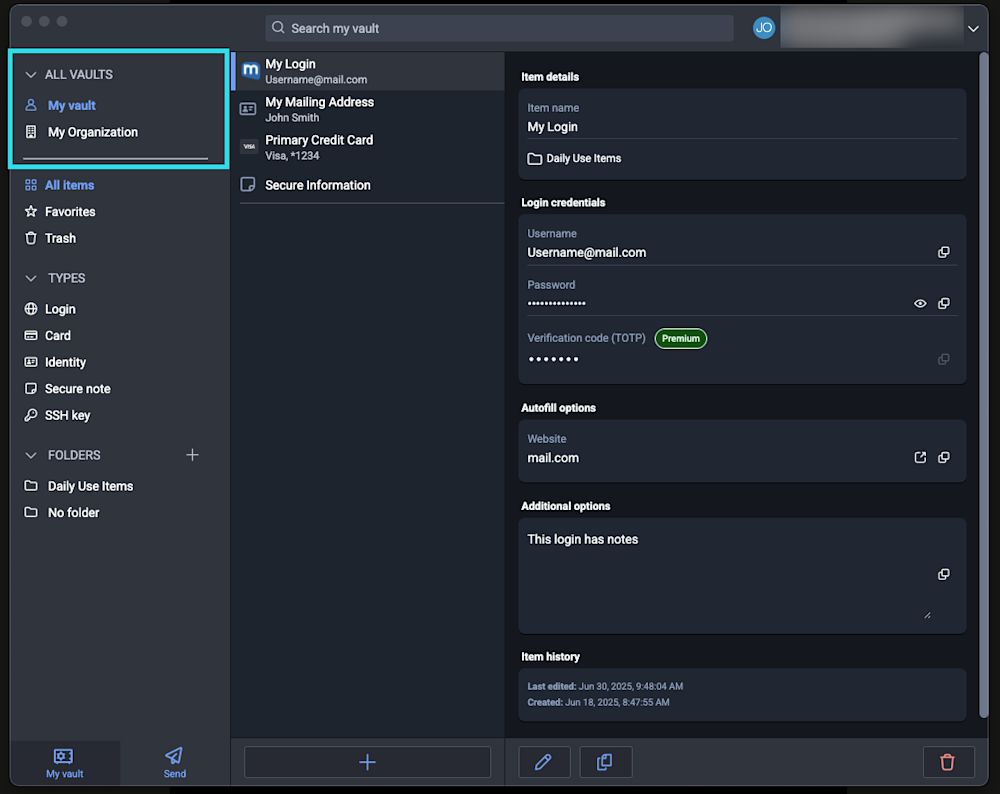This screenshot has height=794, width=1000.
Task: Edit the My Login item with pencil
Action: (x=544, y=761)
